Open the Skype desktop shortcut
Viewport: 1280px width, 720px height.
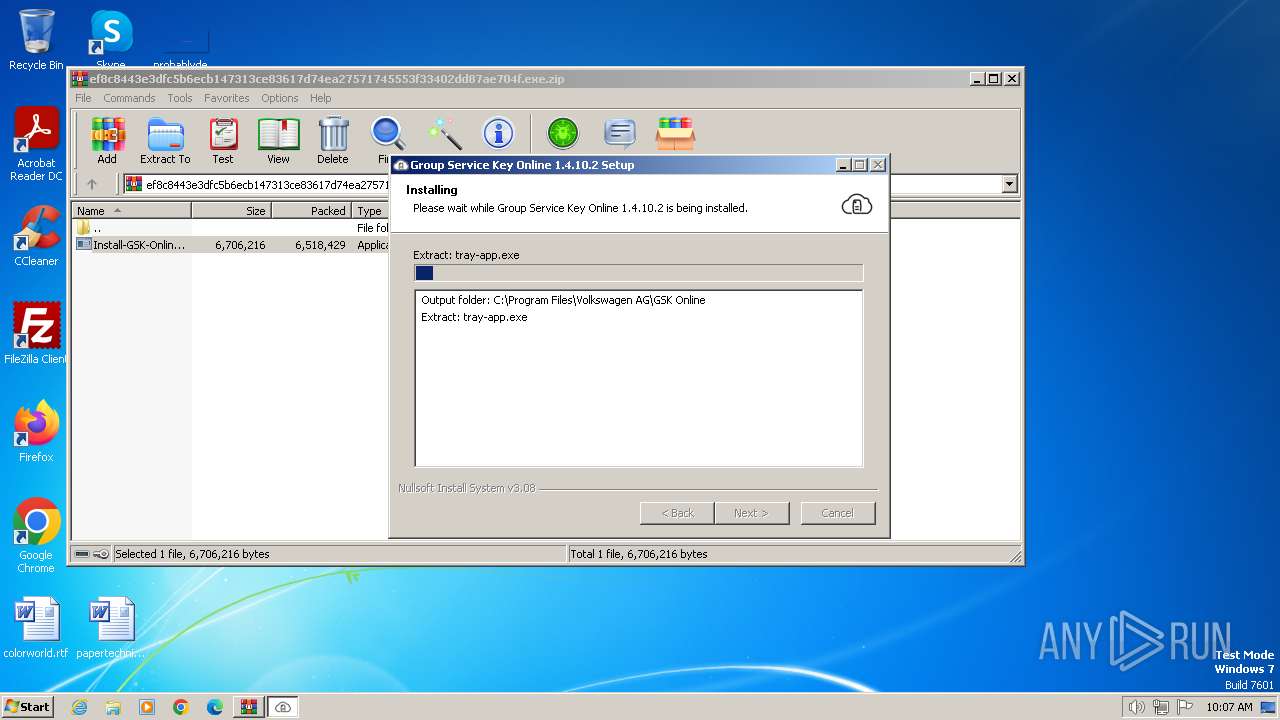pyautogui.click(x=110, y=40)
